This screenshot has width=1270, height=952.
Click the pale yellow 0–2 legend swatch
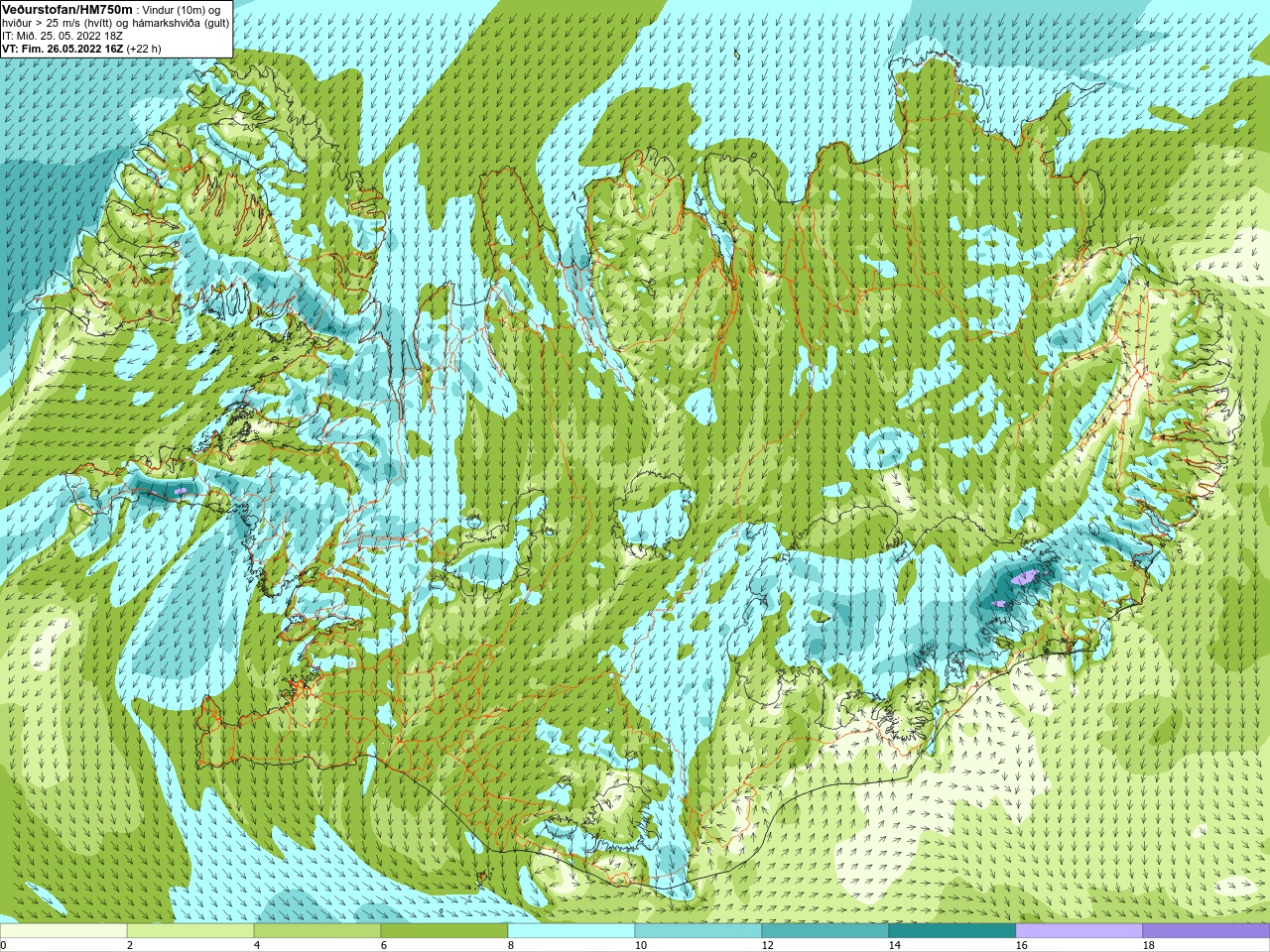pyautogui.click(x=63, y=931)
